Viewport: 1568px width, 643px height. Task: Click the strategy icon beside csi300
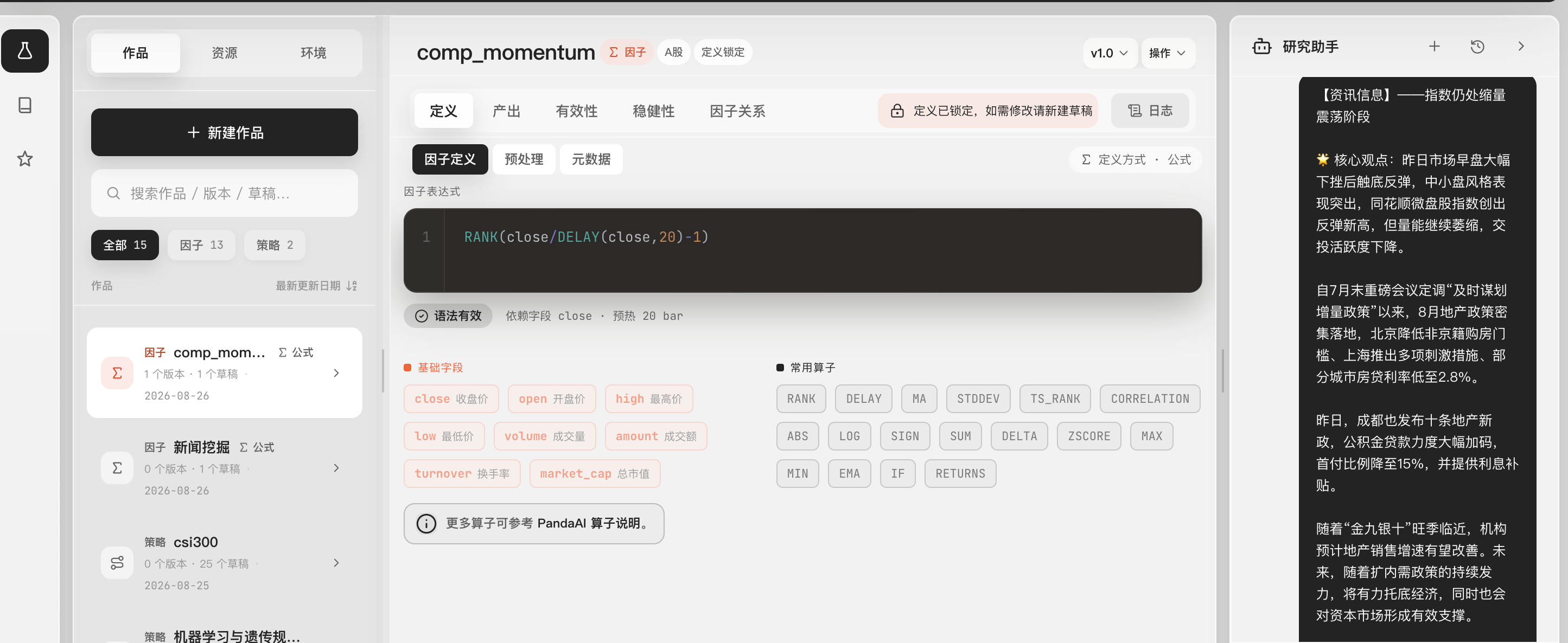pyautogui.click(x=117, y=563)
